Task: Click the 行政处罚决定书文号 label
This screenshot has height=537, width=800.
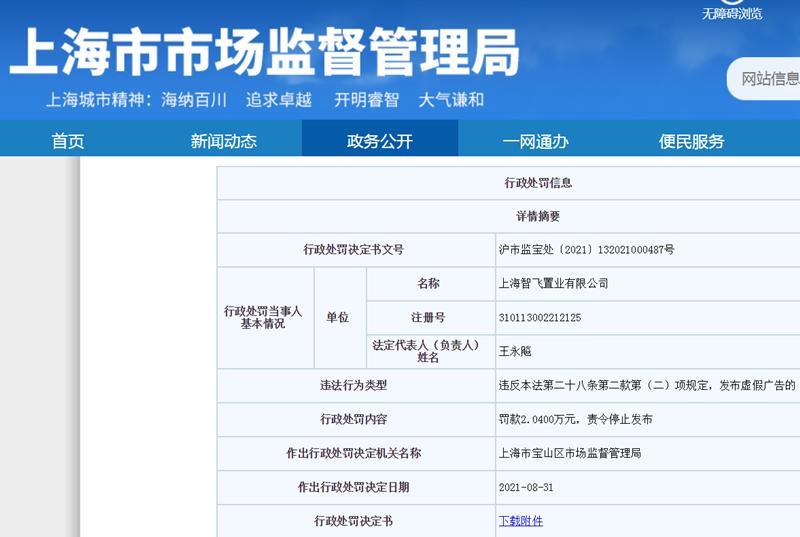Action: pos(354,249)
